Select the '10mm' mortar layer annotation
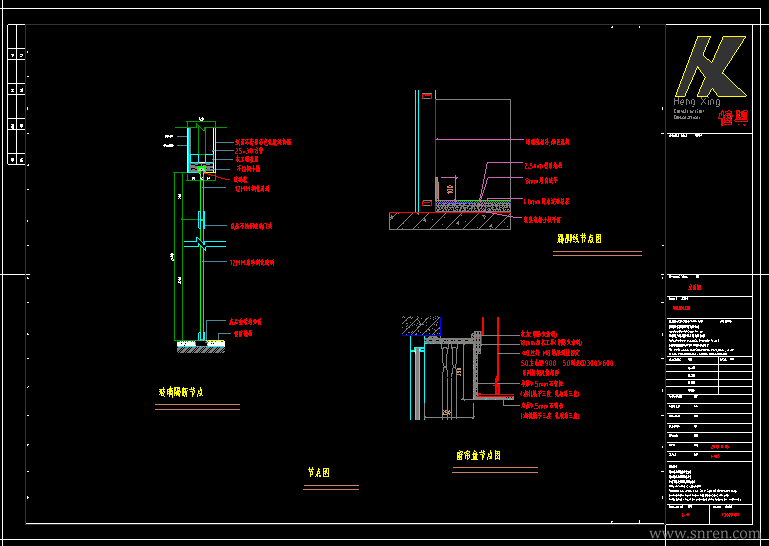This screenshot has height=546, width=769. [x=546, y=202]
